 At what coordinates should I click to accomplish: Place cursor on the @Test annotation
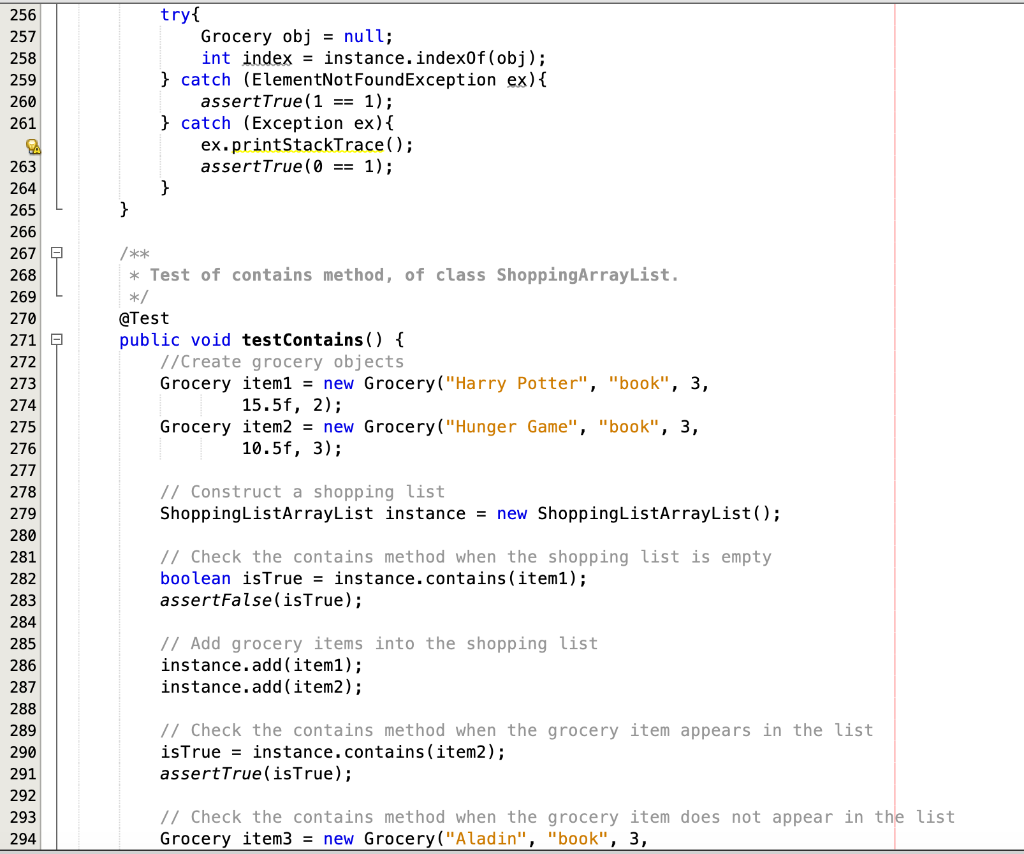pyautogui.click(x=143, y=318)
